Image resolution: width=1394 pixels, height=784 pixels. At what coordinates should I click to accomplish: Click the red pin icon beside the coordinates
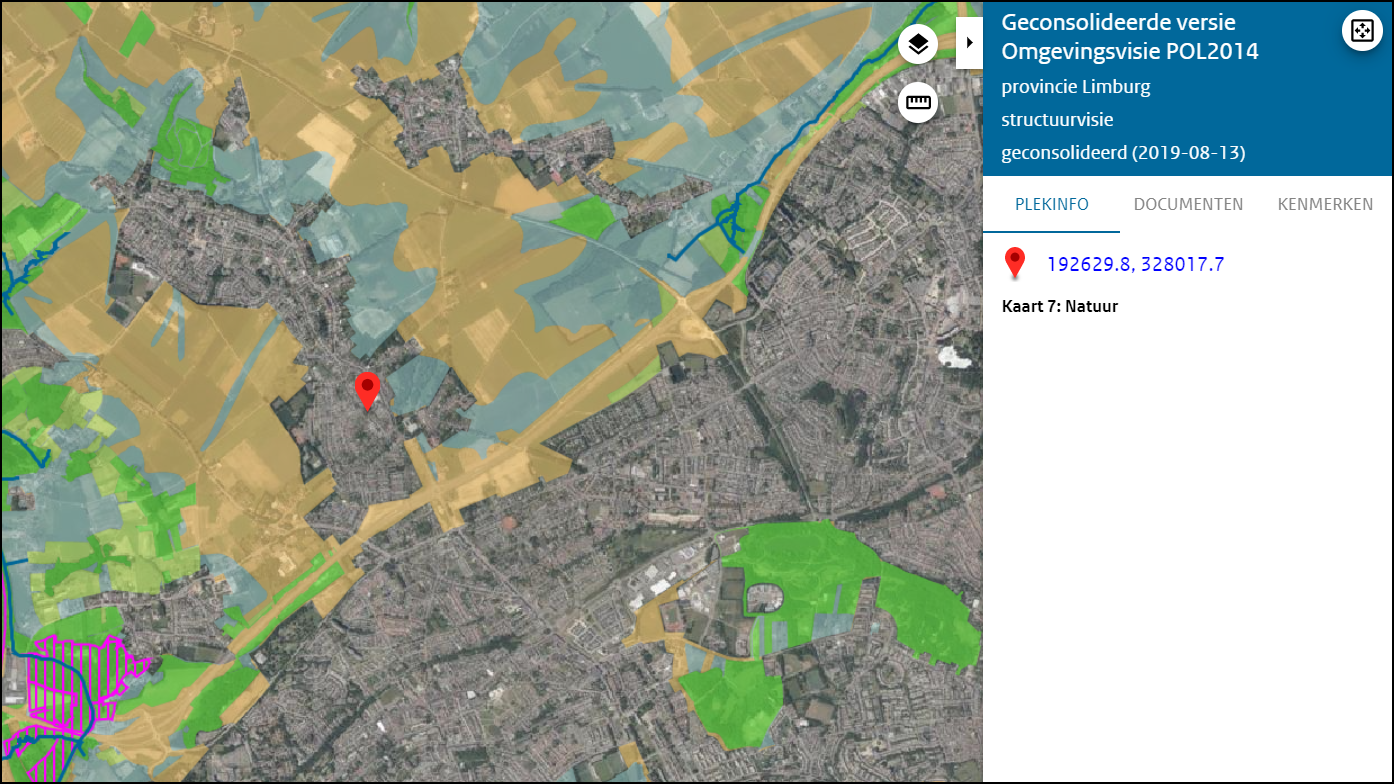[x=1015, y=263]
